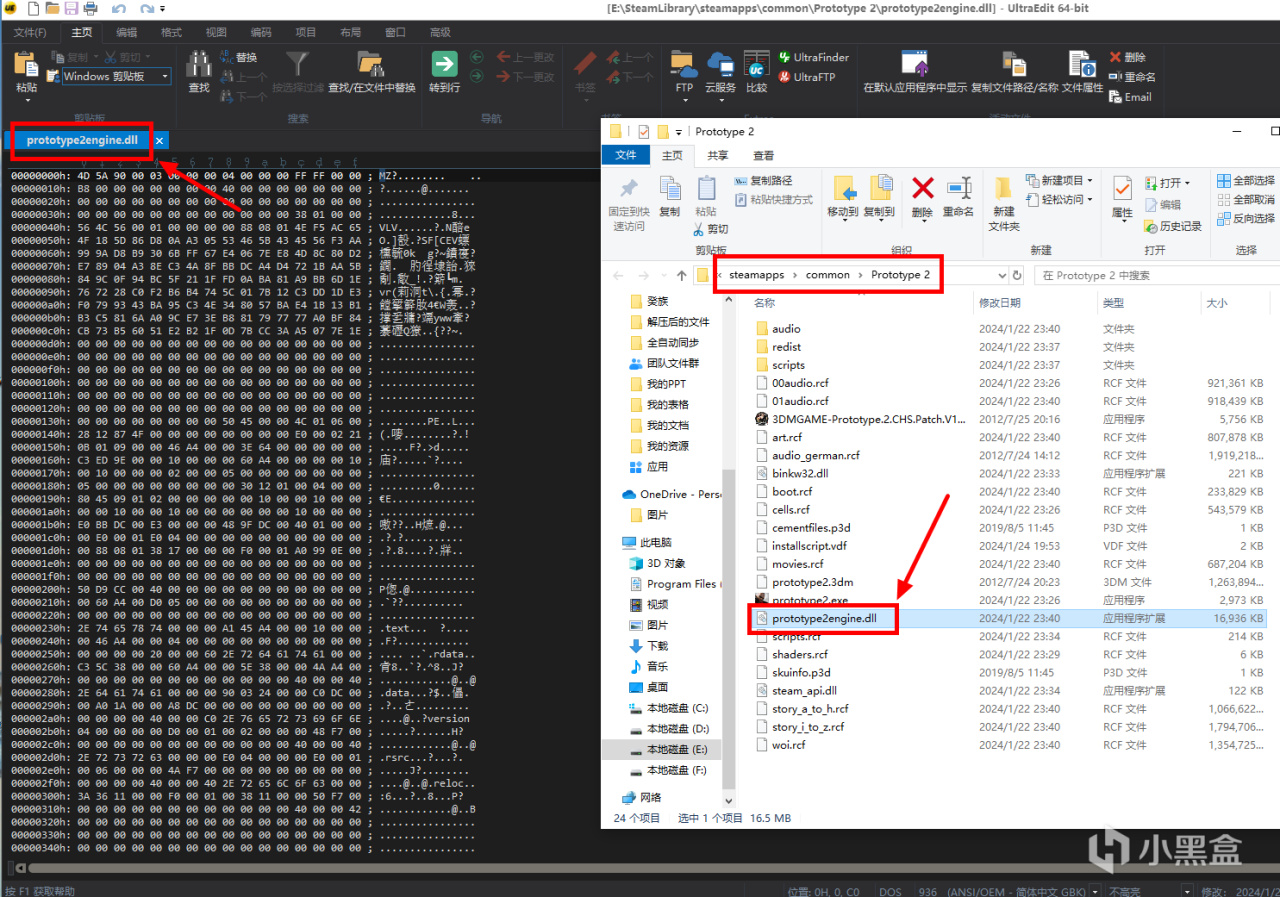This screenshot has height=897, width=1280.
Task: Switch to the 视图 ribbon tab in UltraEdit
Action: click(216, 32)
